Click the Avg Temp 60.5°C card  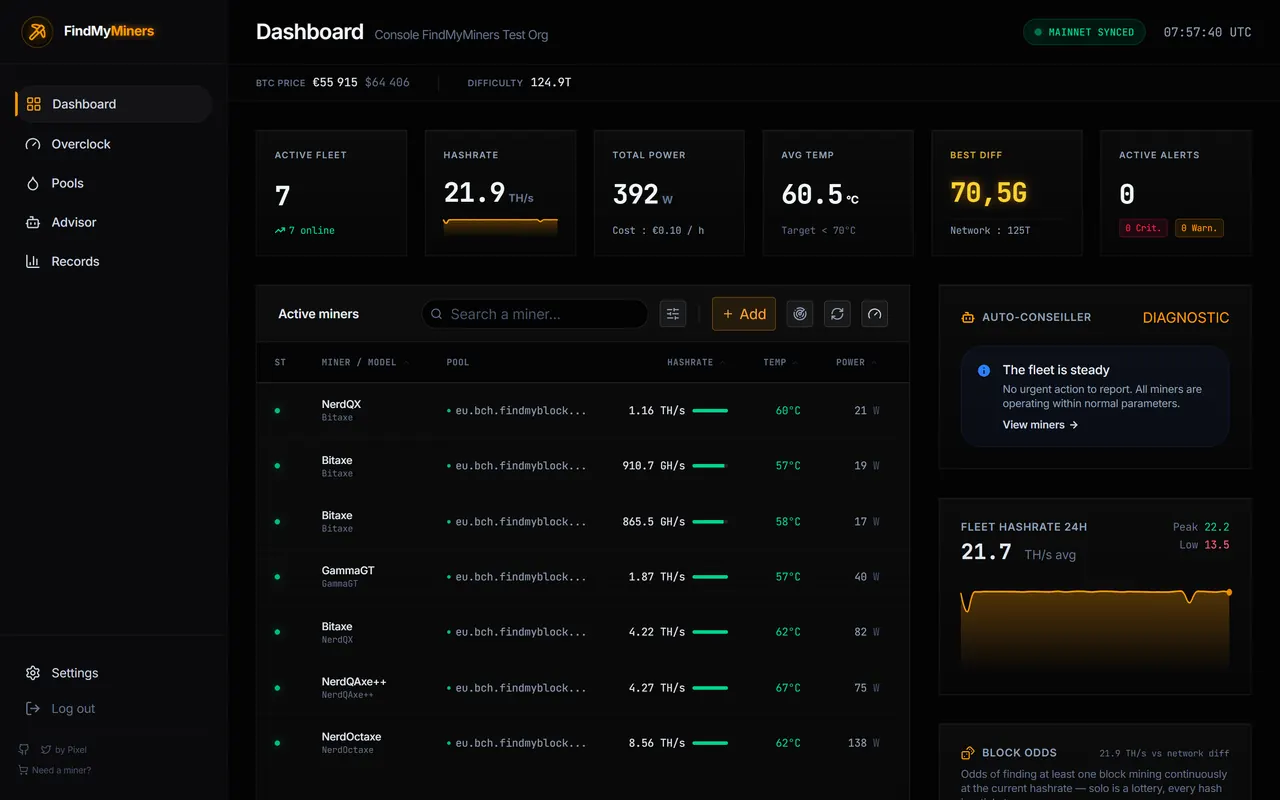[x=838, y=193]
